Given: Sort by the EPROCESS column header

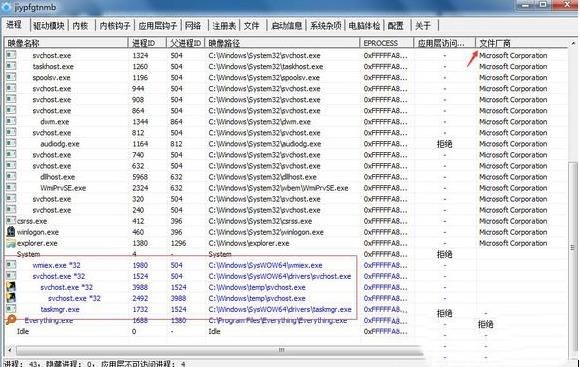Looking at the screenshot, I should click(x=387, y=43).
